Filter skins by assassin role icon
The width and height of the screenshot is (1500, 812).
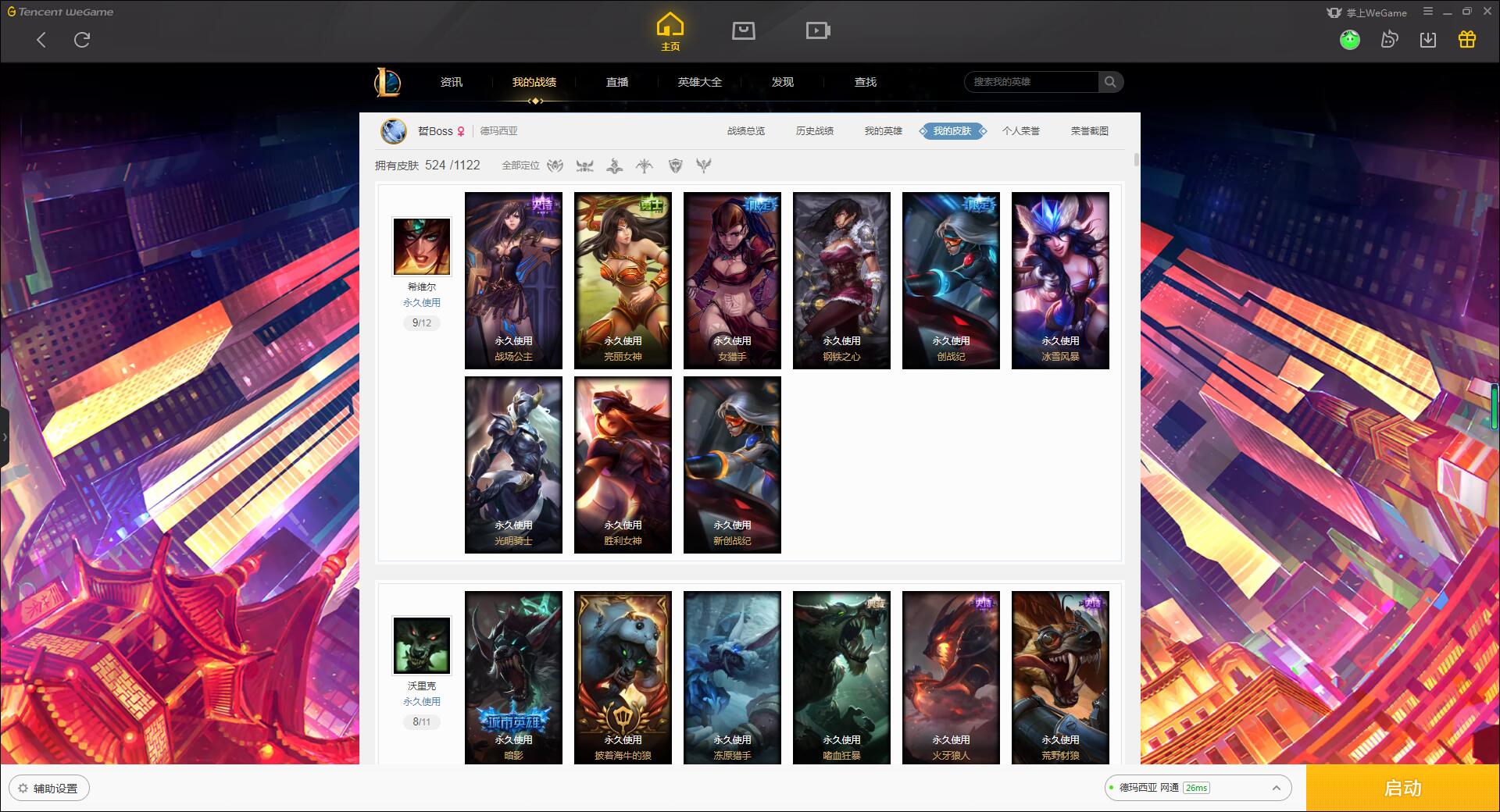[555, 166]
